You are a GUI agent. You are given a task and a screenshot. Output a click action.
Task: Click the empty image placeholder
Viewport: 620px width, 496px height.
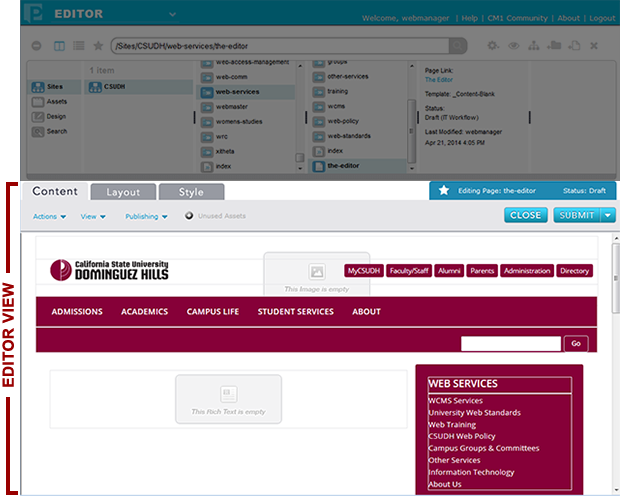pyautogui.click(x=317, y=274)
